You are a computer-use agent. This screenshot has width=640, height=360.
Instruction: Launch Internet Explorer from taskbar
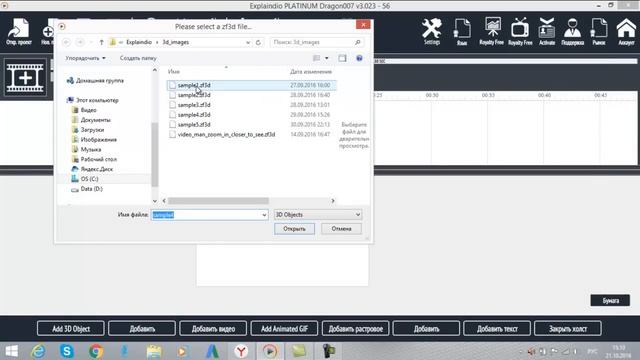38,351
